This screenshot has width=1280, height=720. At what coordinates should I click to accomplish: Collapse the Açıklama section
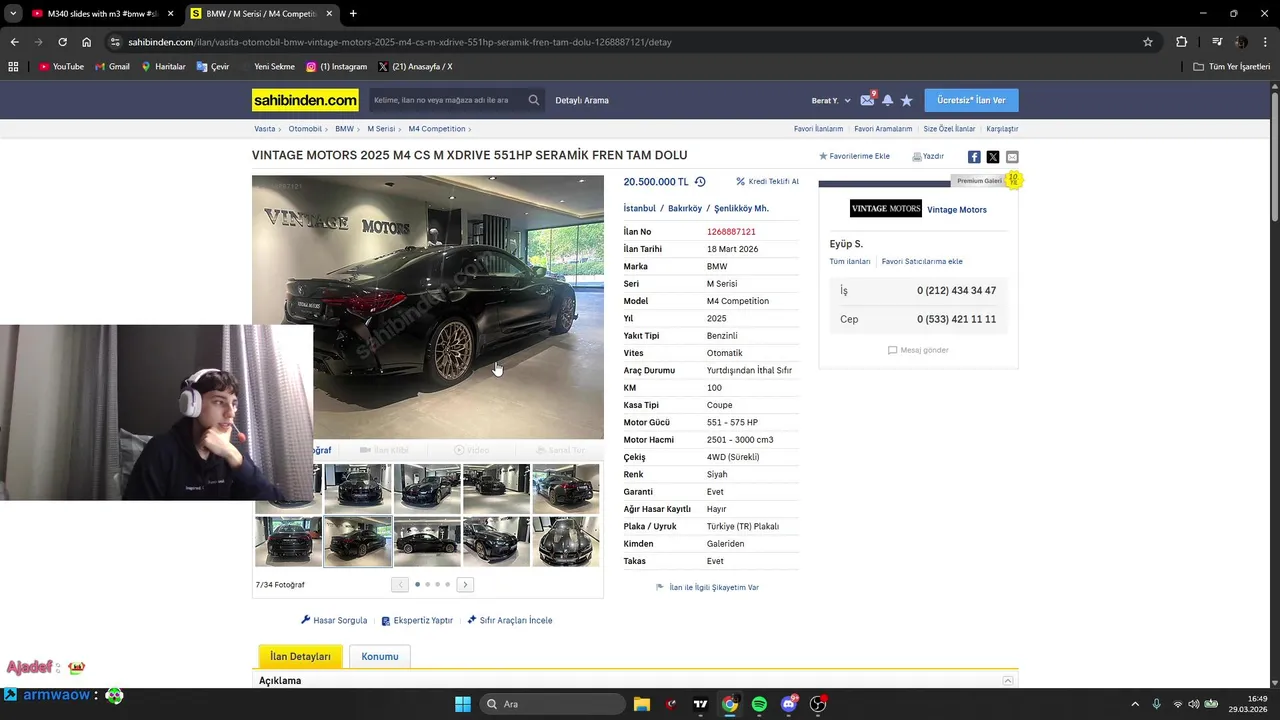[1008, 681]
